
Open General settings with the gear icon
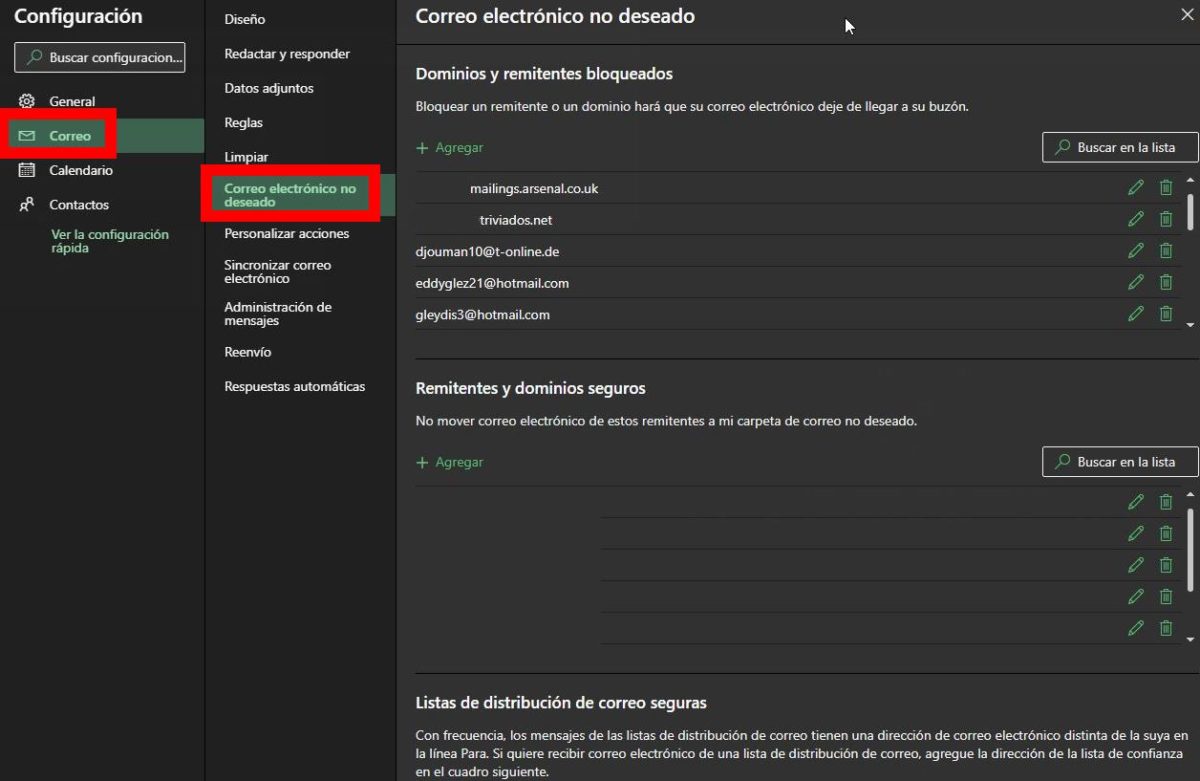click(28, 101)
